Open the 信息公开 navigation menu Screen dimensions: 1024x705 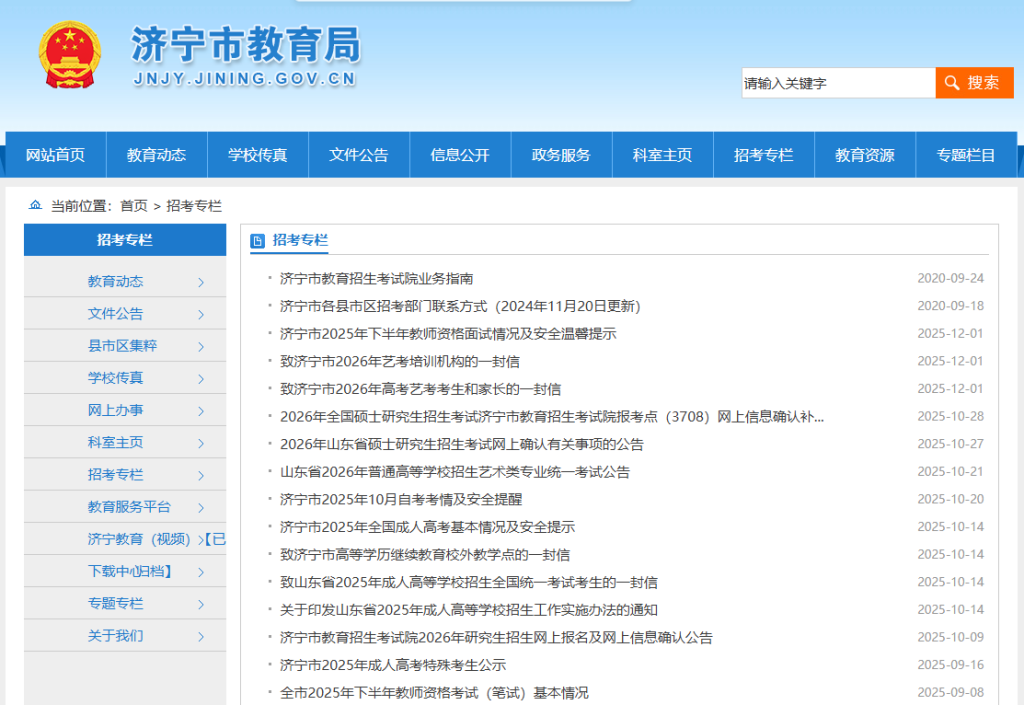(460, 154)
